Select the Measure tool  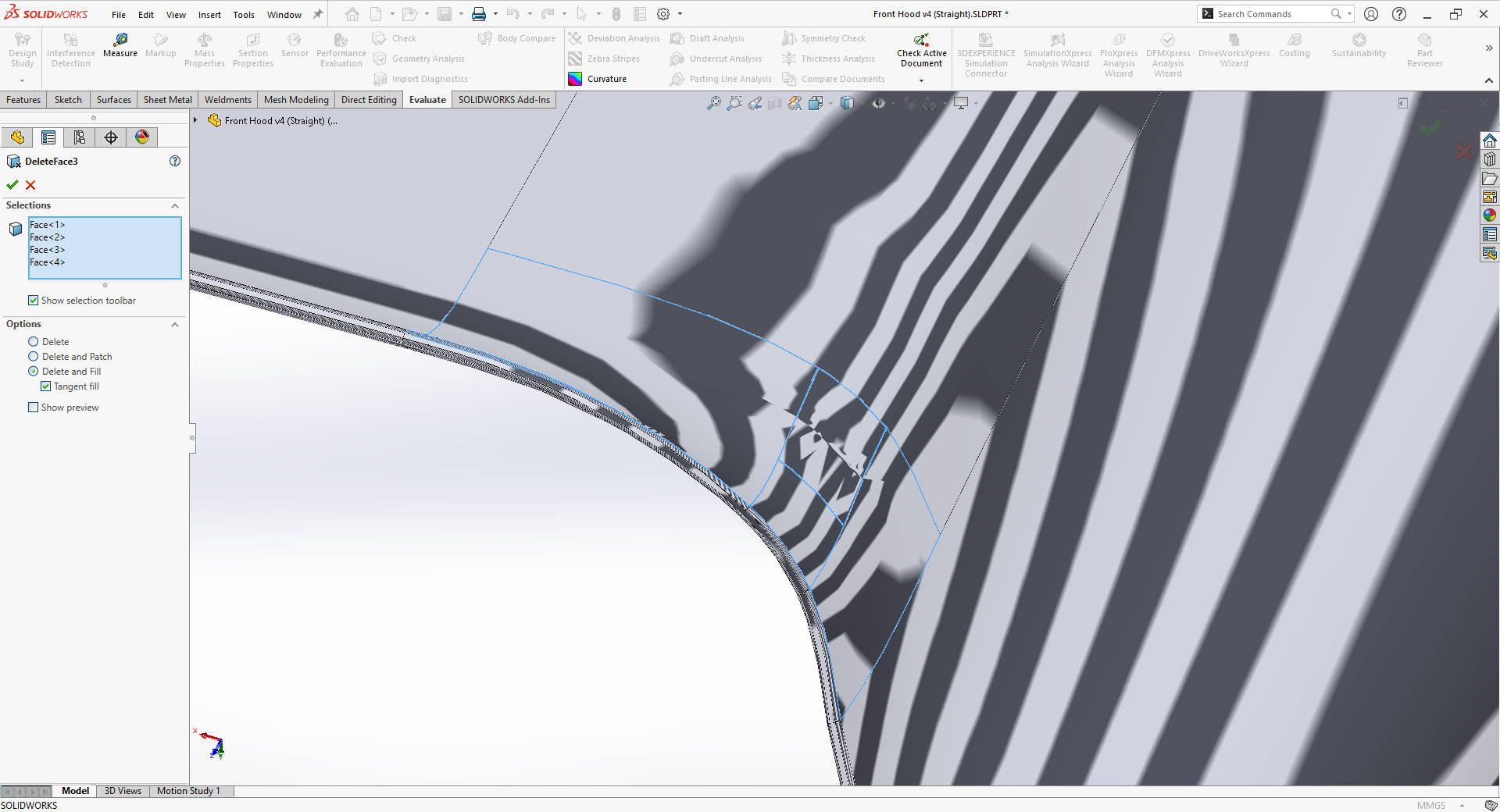(120, 48)
